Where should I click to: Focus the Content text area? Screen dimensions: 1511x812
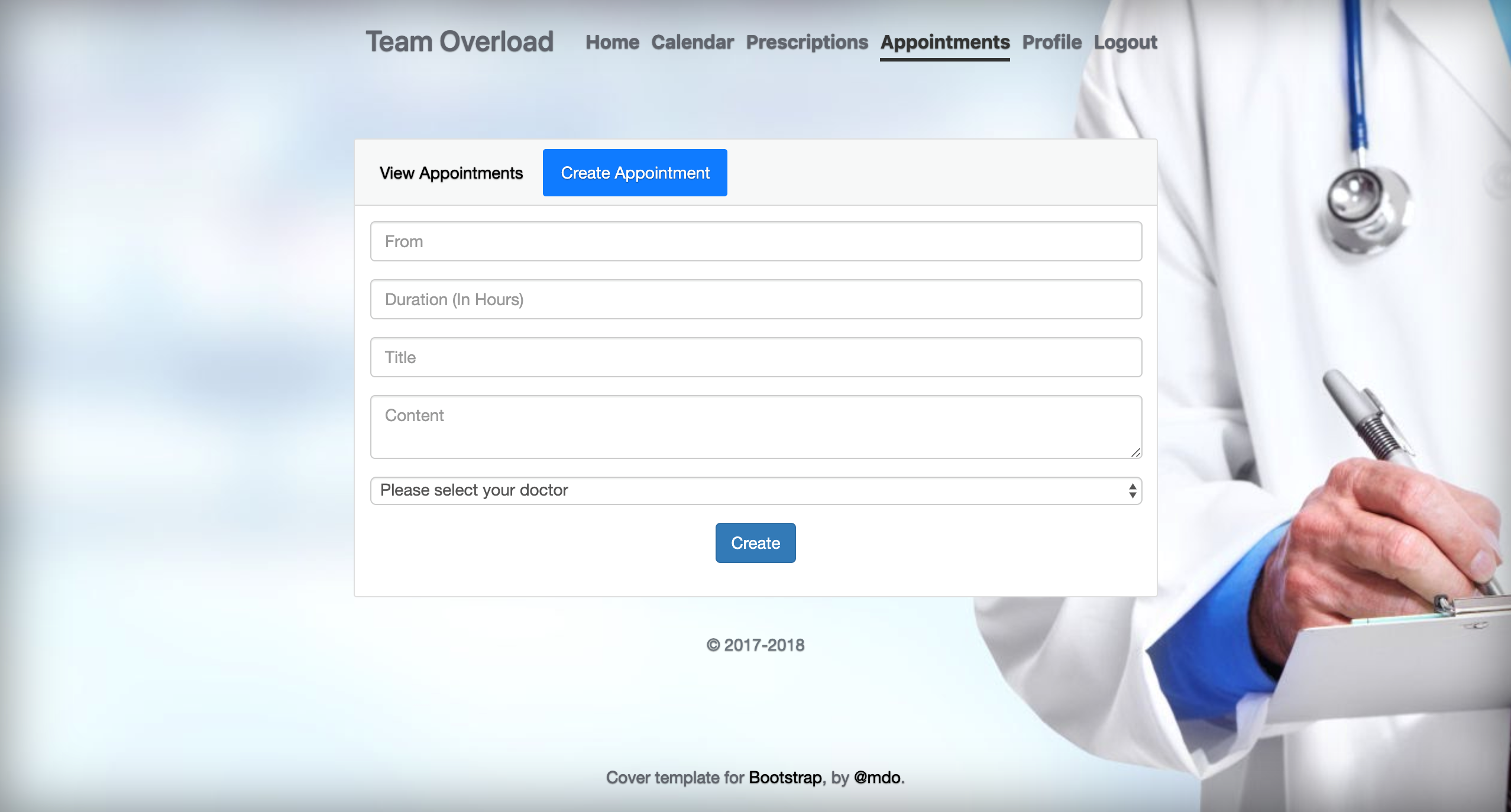point(755,426)
